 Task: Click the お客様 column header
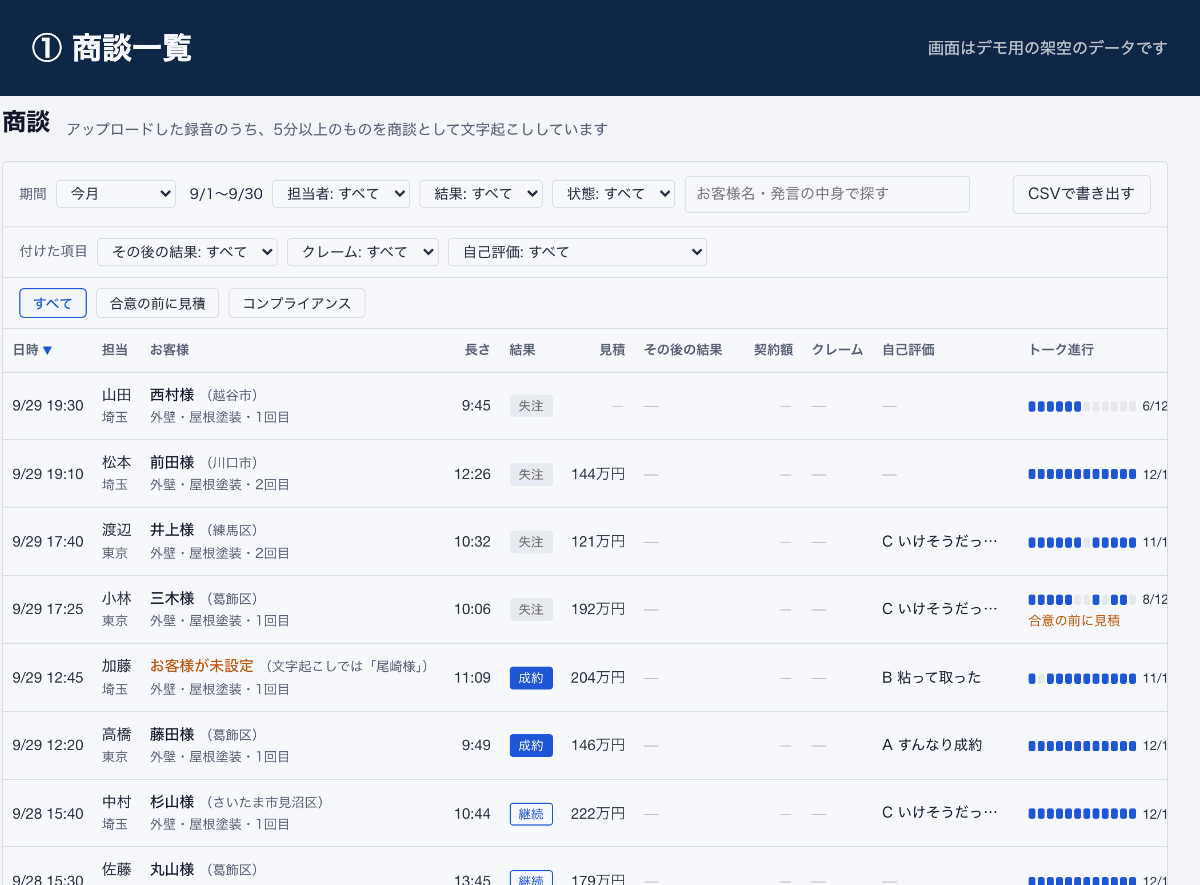click(169, 350)
